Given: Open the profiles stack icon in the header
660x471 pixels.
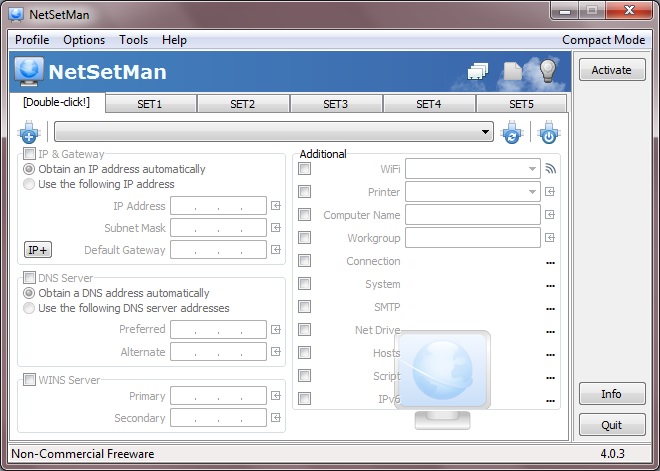Looking at the screenshot, I should (x=477, y=71).
